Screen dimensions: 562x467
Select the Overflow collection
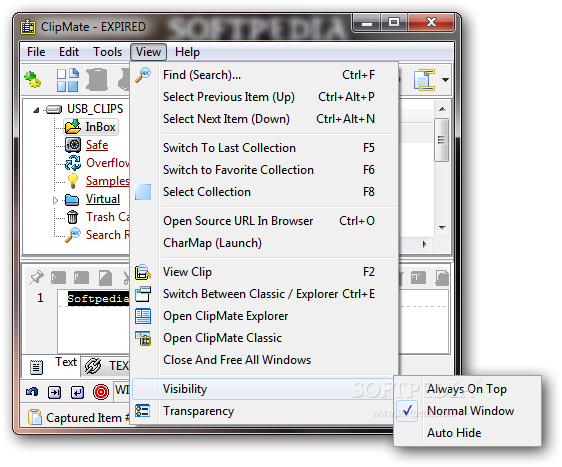108,163
